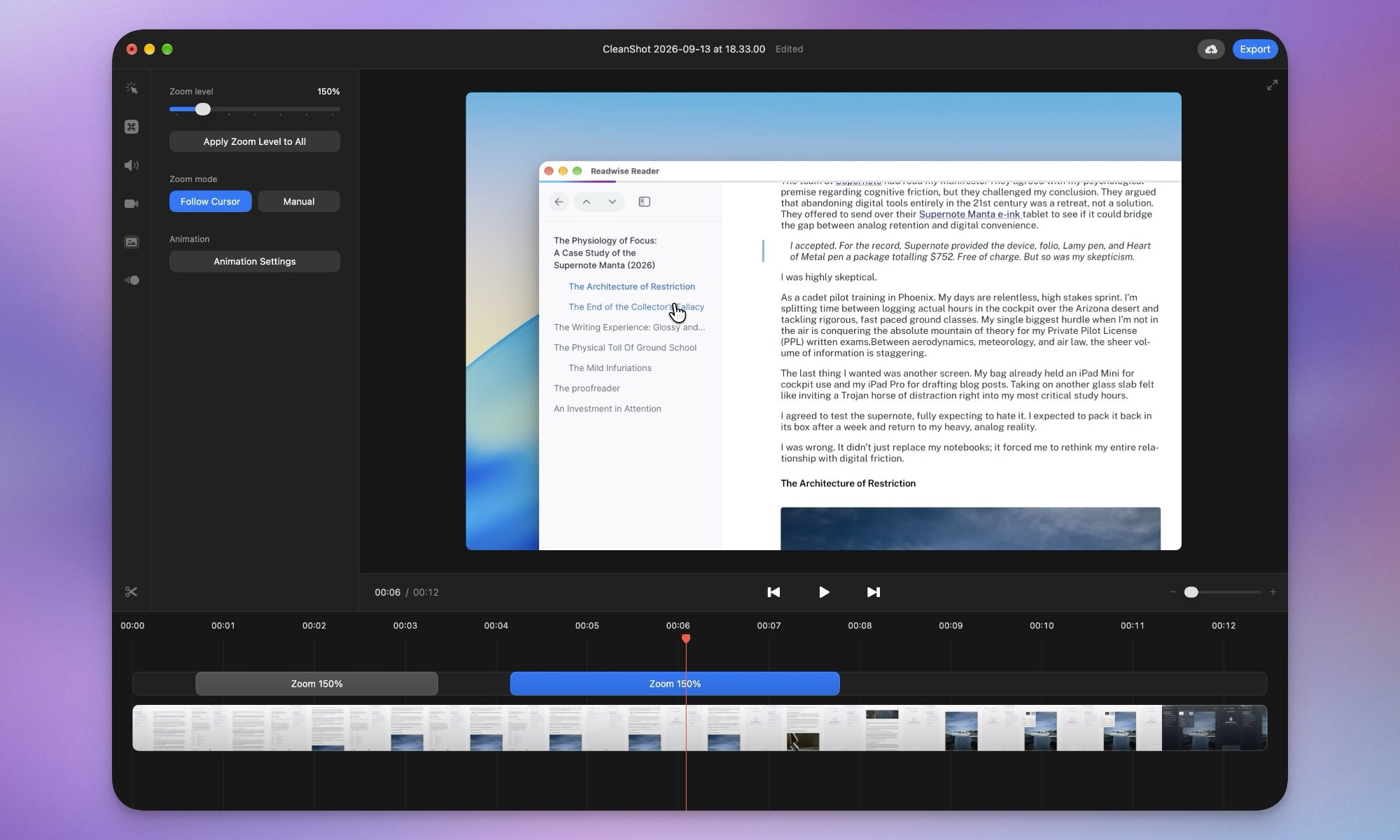Image resolution: width=1400 pixels, height=840 pixels.
Task: Apply Zoom Level to All
Action: click(x=255, y=141)
